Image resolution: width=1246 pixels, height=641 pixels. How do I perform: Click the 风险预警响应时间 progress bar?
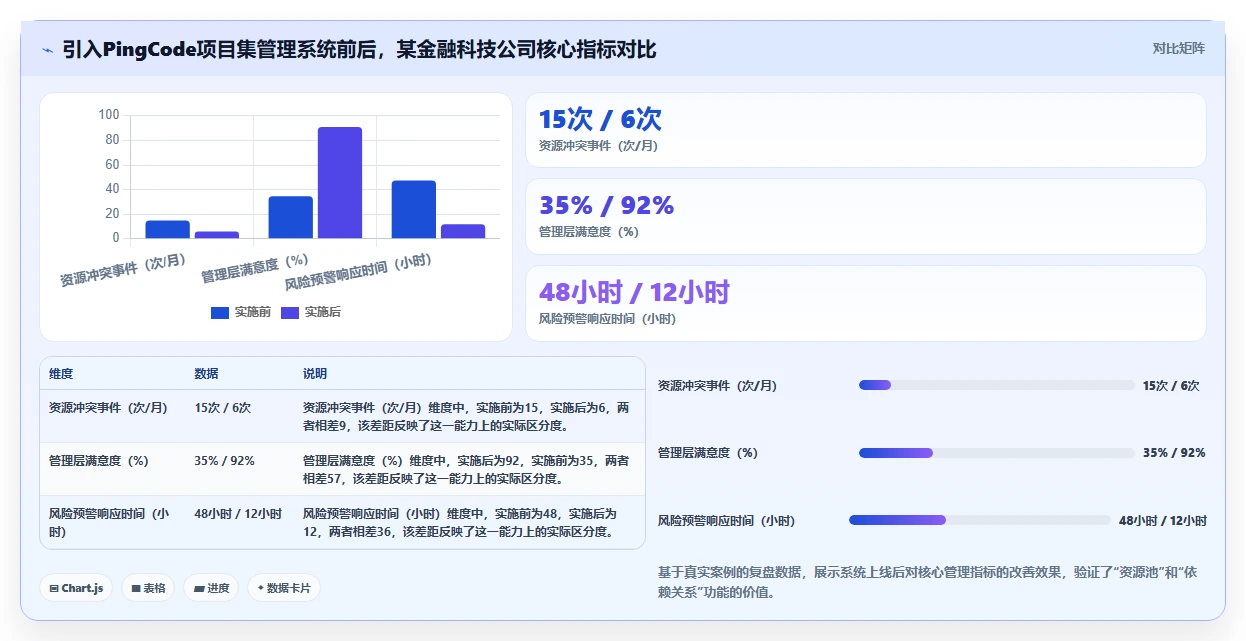980,520
